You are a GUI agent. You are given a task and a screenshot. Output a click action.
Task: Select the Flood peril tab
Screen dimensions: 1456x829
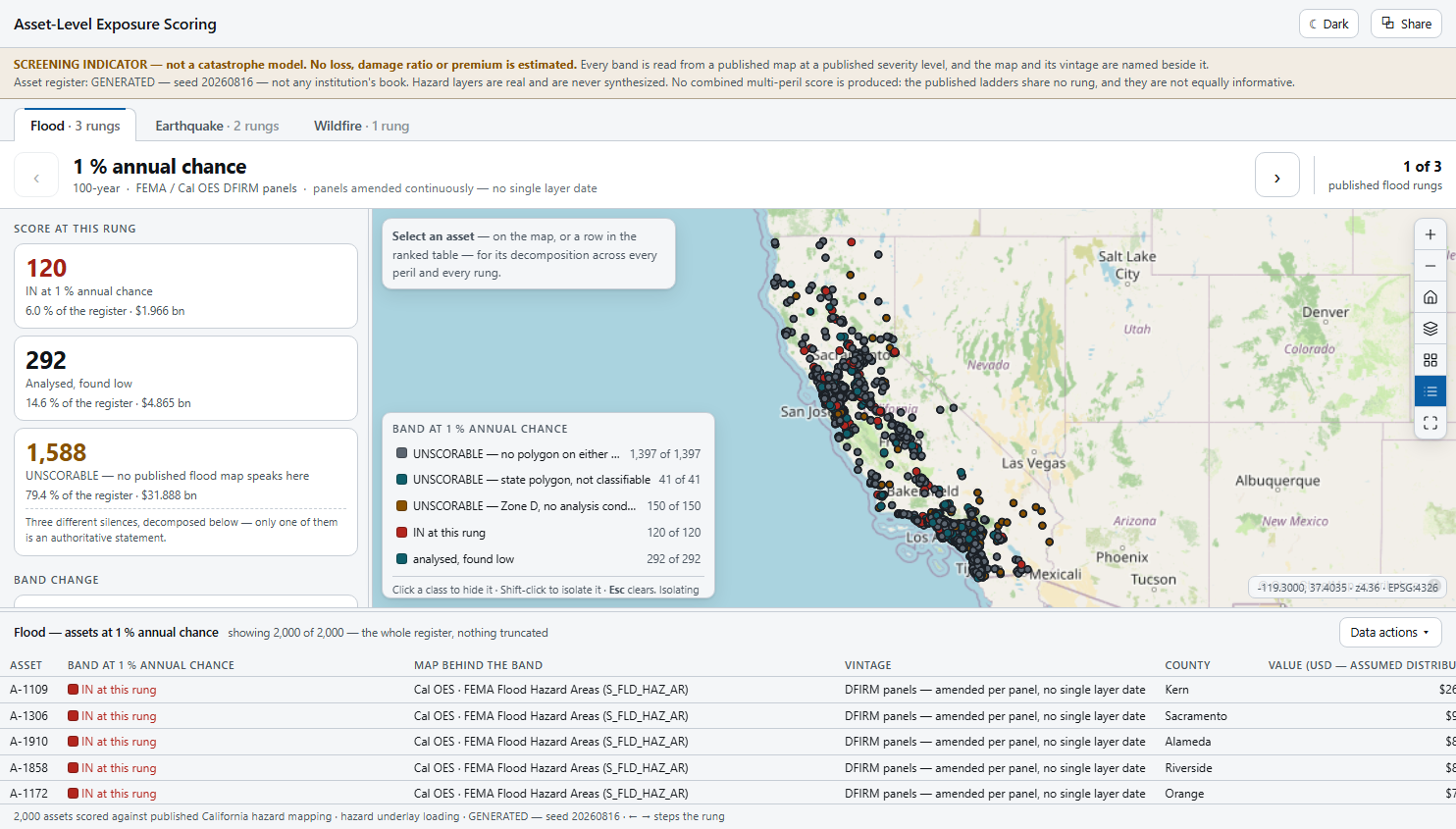click(76, 126)
